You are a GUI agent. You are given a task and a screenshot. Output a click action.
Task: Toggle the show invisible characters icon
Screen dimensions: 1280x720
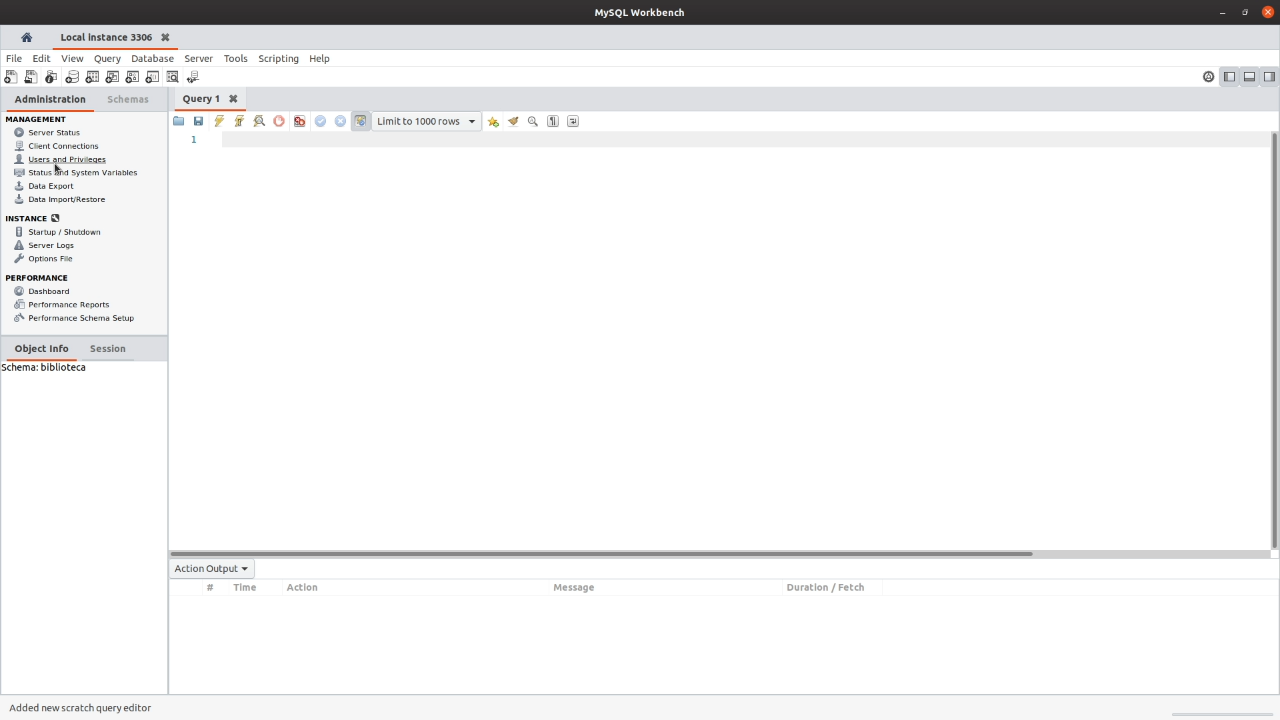coord(553,121)
